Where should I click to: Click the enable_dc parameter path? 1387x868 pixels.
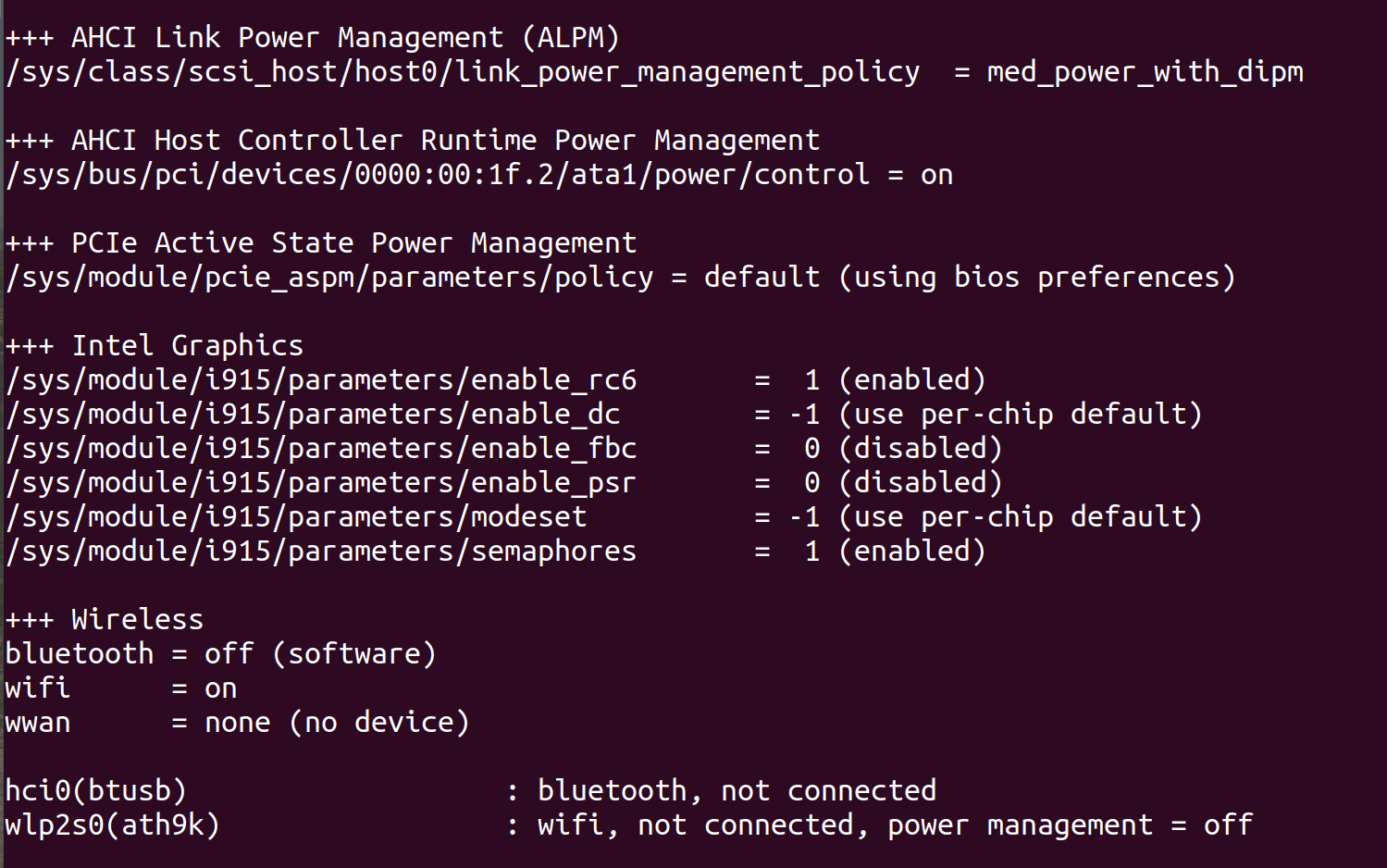[x=313, y=415]
